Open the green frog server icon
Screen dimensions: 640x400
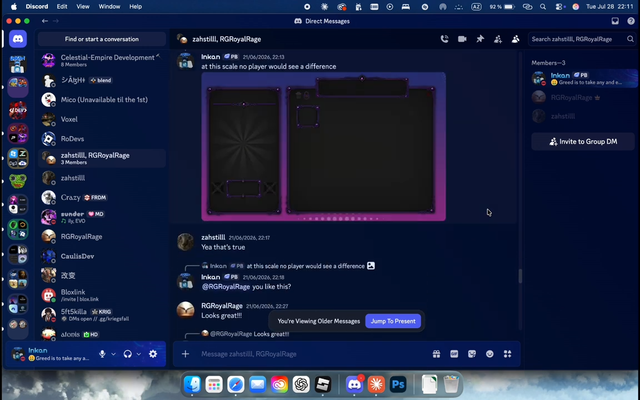(x=18, y=181)
